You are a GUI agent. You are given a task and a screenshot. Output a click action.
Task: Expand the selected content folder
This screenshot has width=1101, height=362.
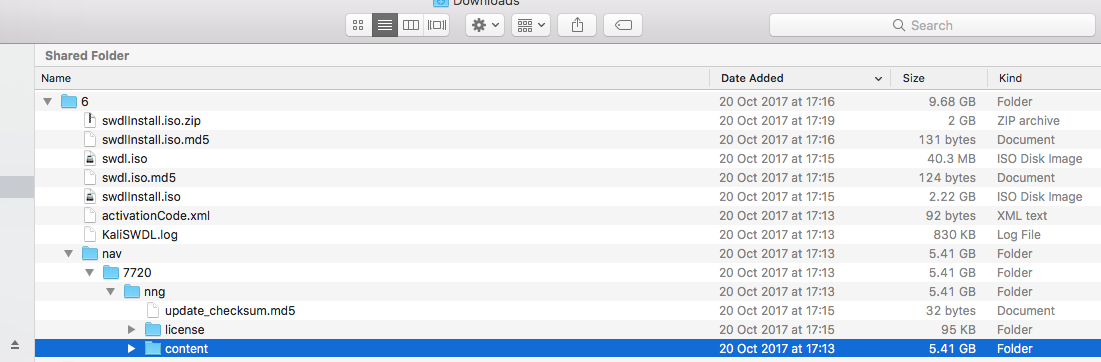coord(131,348)
